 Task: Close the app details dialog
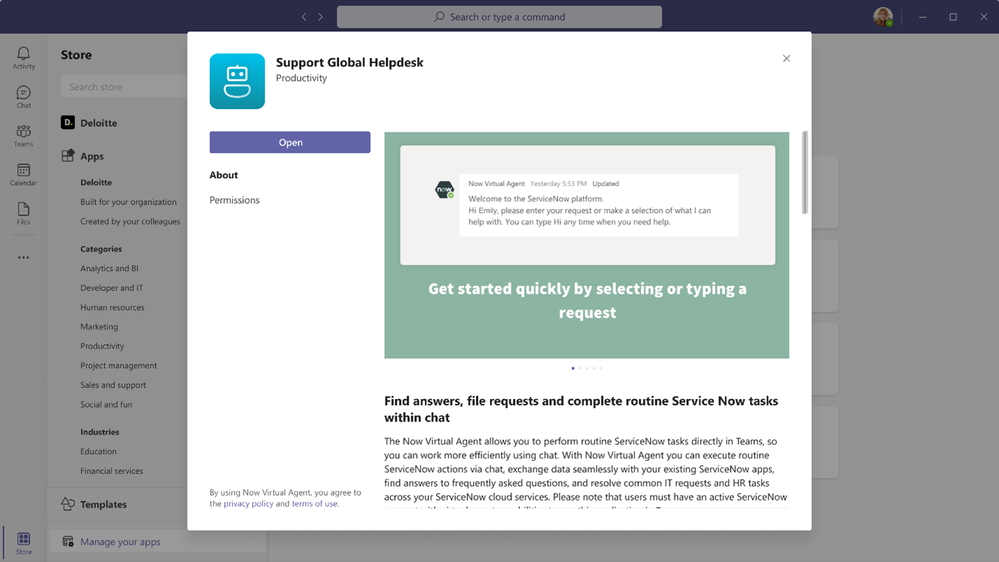pyautogui.click(x=786, y=58)
